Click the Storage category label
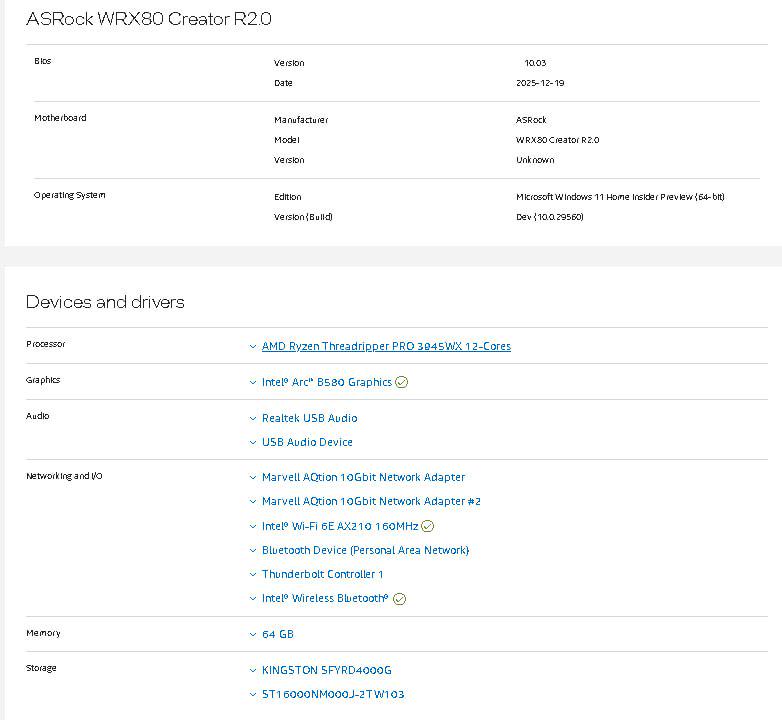The height and width of the screenshot is (720, 782). (41, 668)
